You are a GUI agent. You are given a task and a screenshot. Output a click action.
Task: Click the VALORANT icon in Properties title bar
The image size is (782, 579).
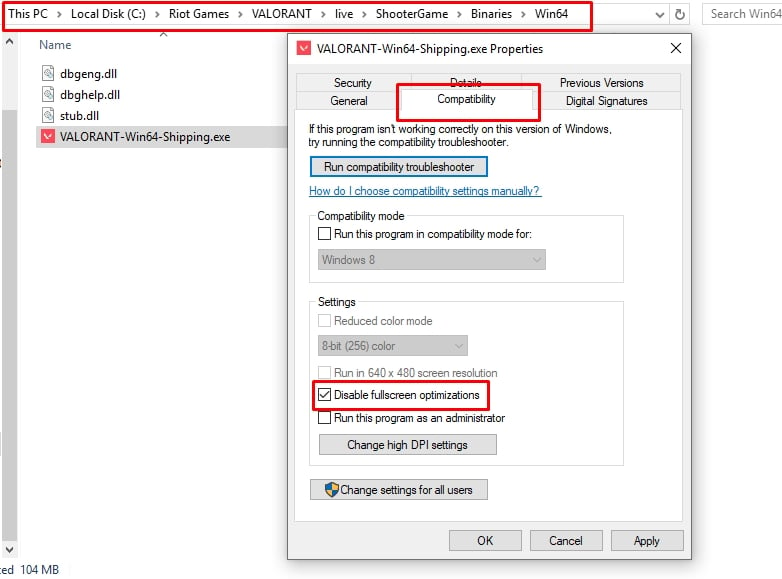pos(302,49)
